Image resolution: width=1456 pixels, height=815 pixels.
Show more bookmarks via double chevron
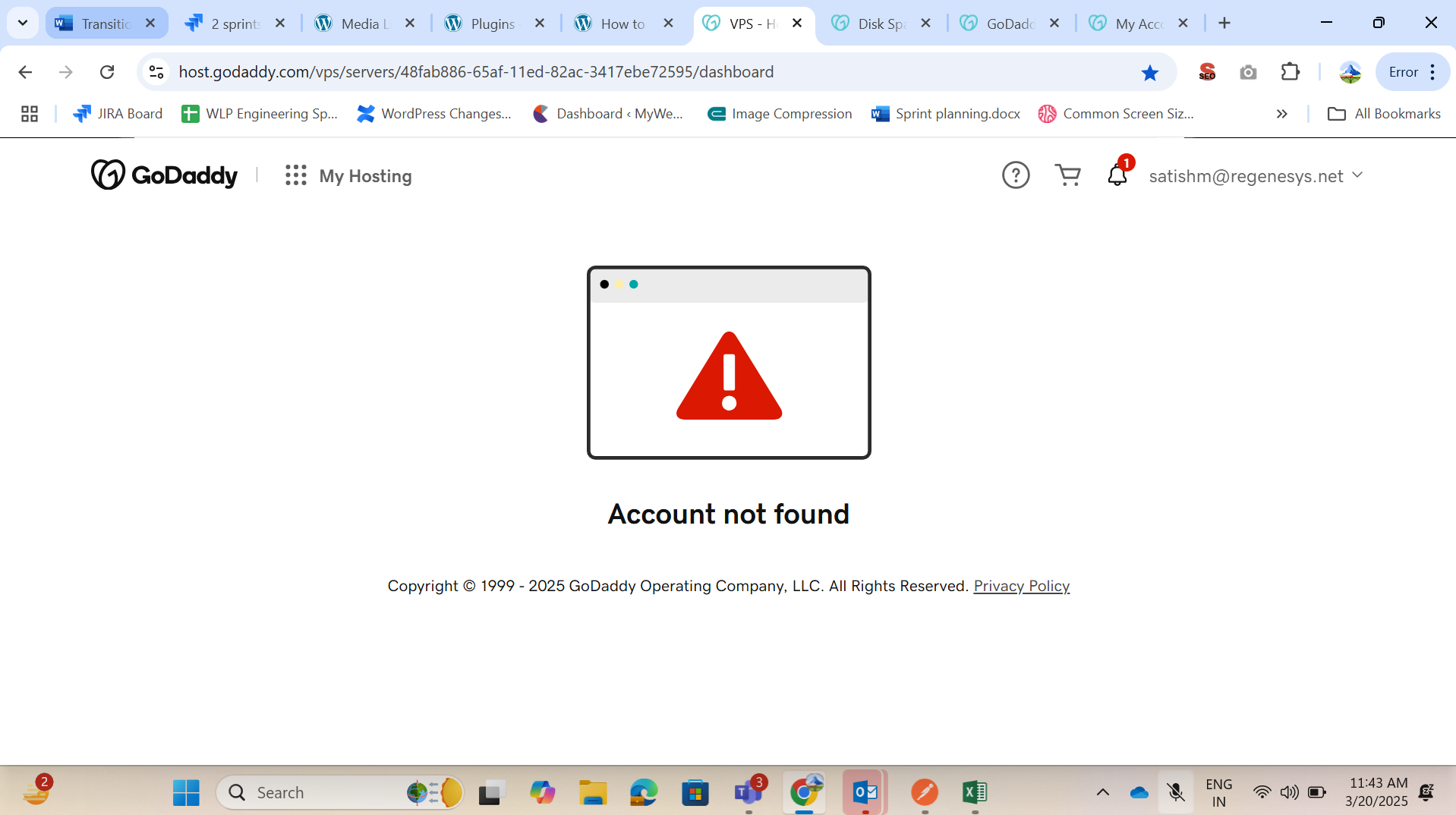point(1281,114)
